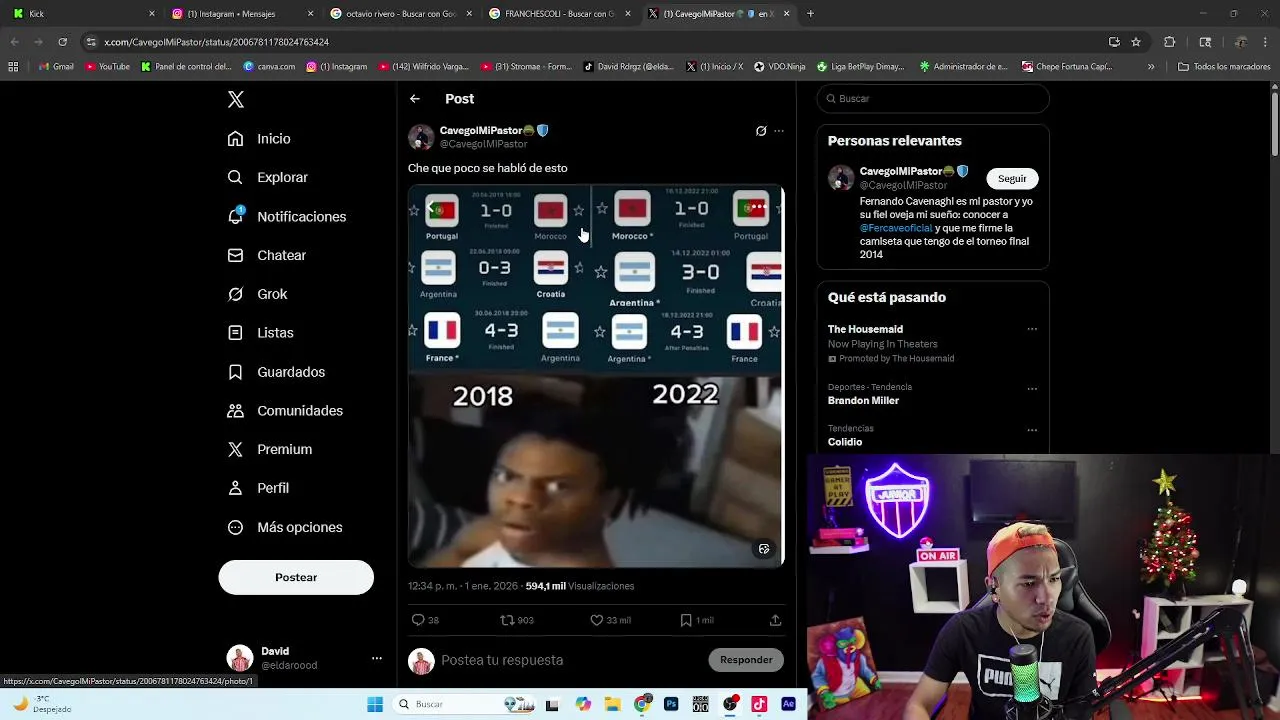Reload the page
Viewport: 1280px width, 720px height.
pos(62,42)
